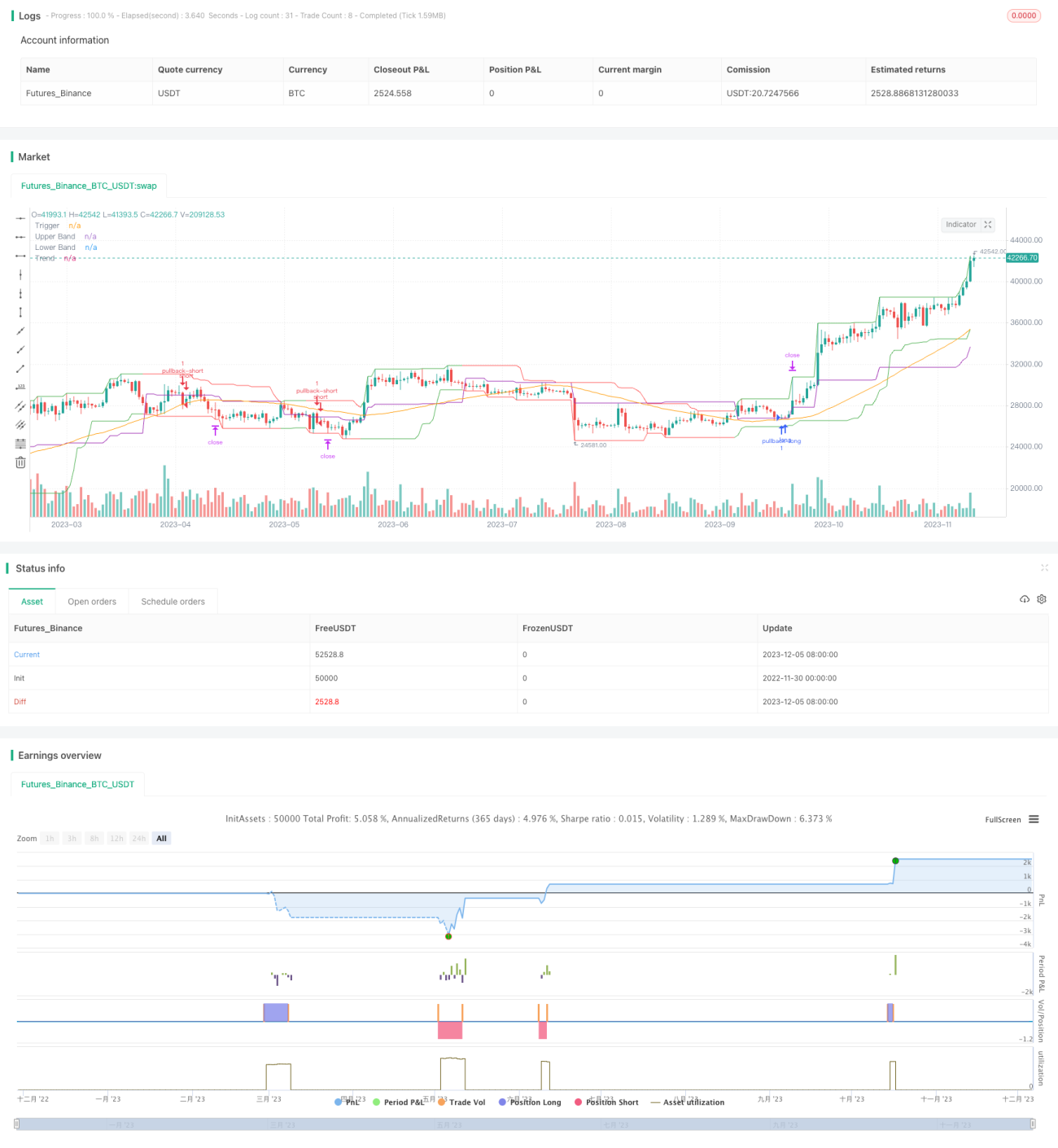Select the Fibonacci lines tool

[x=20, y=443]
